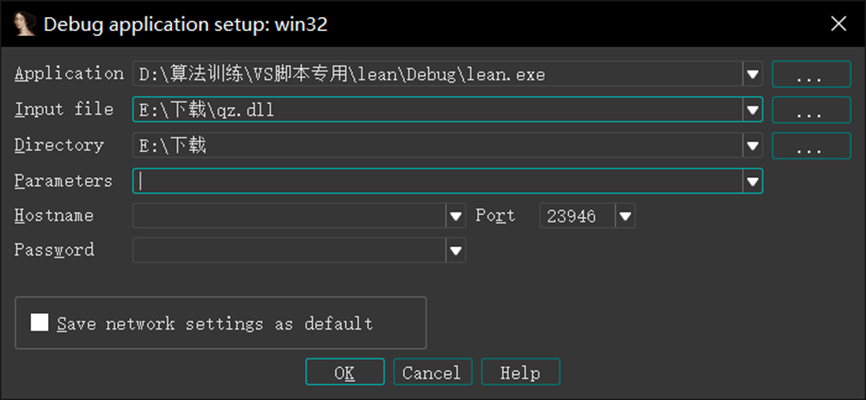Expand the Input file dropdown arrow
The image size is (866, 400).
[x=752, y=110]
